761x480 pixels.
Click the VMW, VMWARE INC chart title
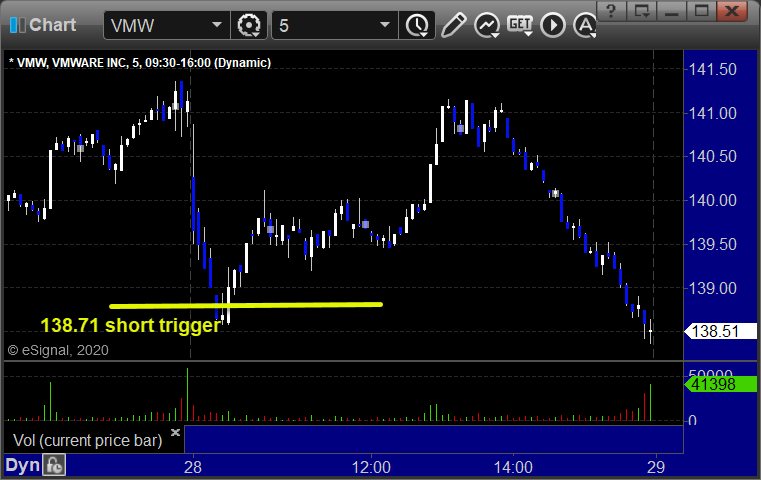140,63
